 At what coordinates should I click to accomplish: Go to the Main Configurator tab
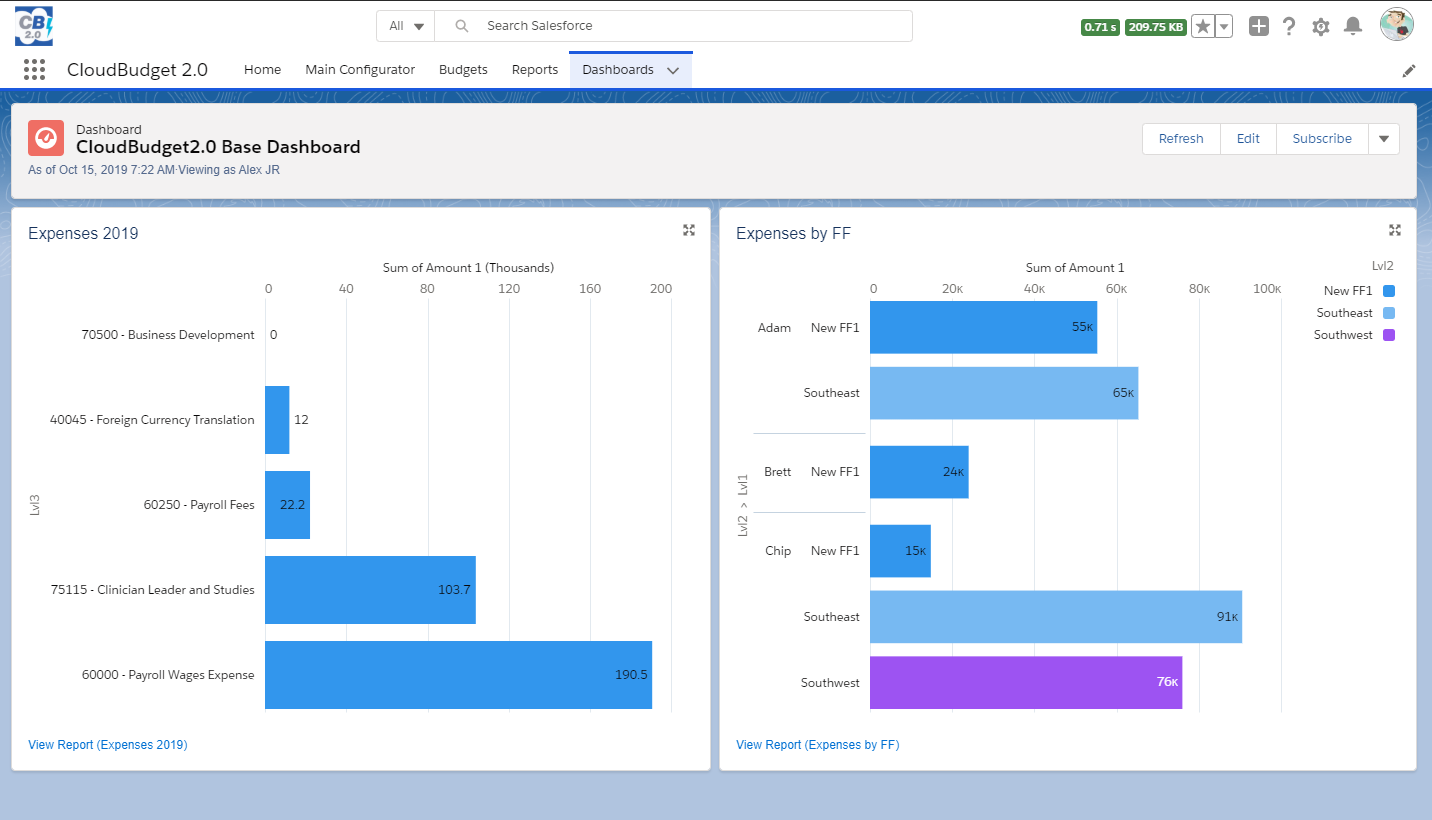[x=360, y=70]
